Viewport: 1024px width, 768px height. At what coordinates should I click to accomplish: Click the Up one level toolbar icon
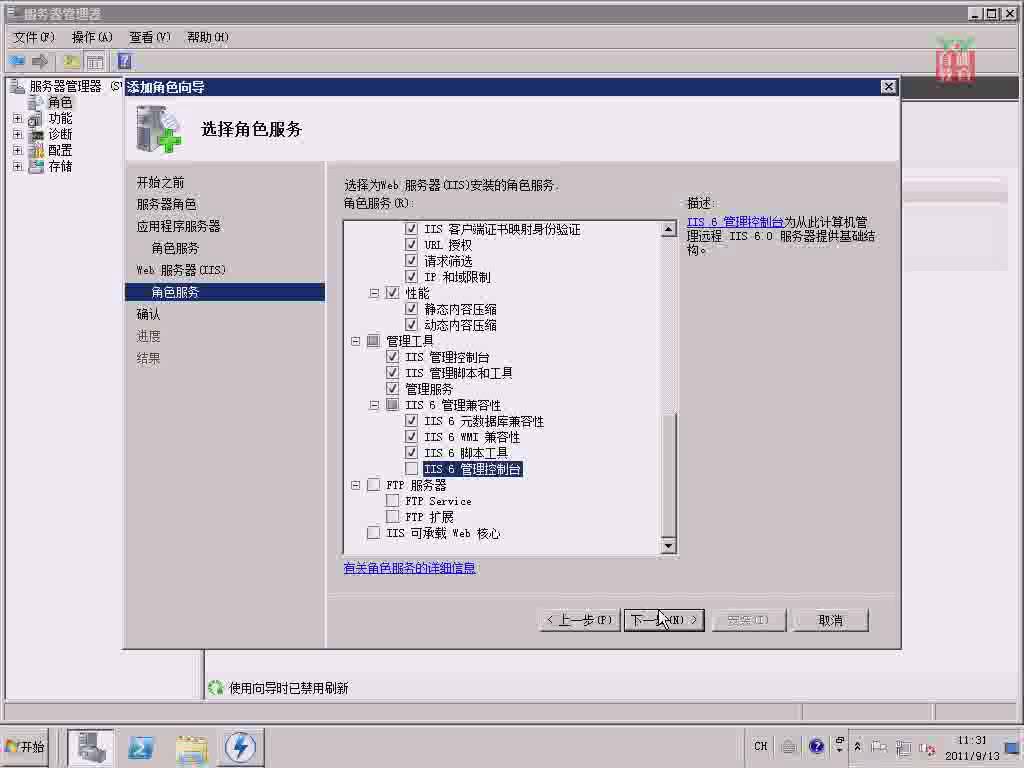click(71, 62)
